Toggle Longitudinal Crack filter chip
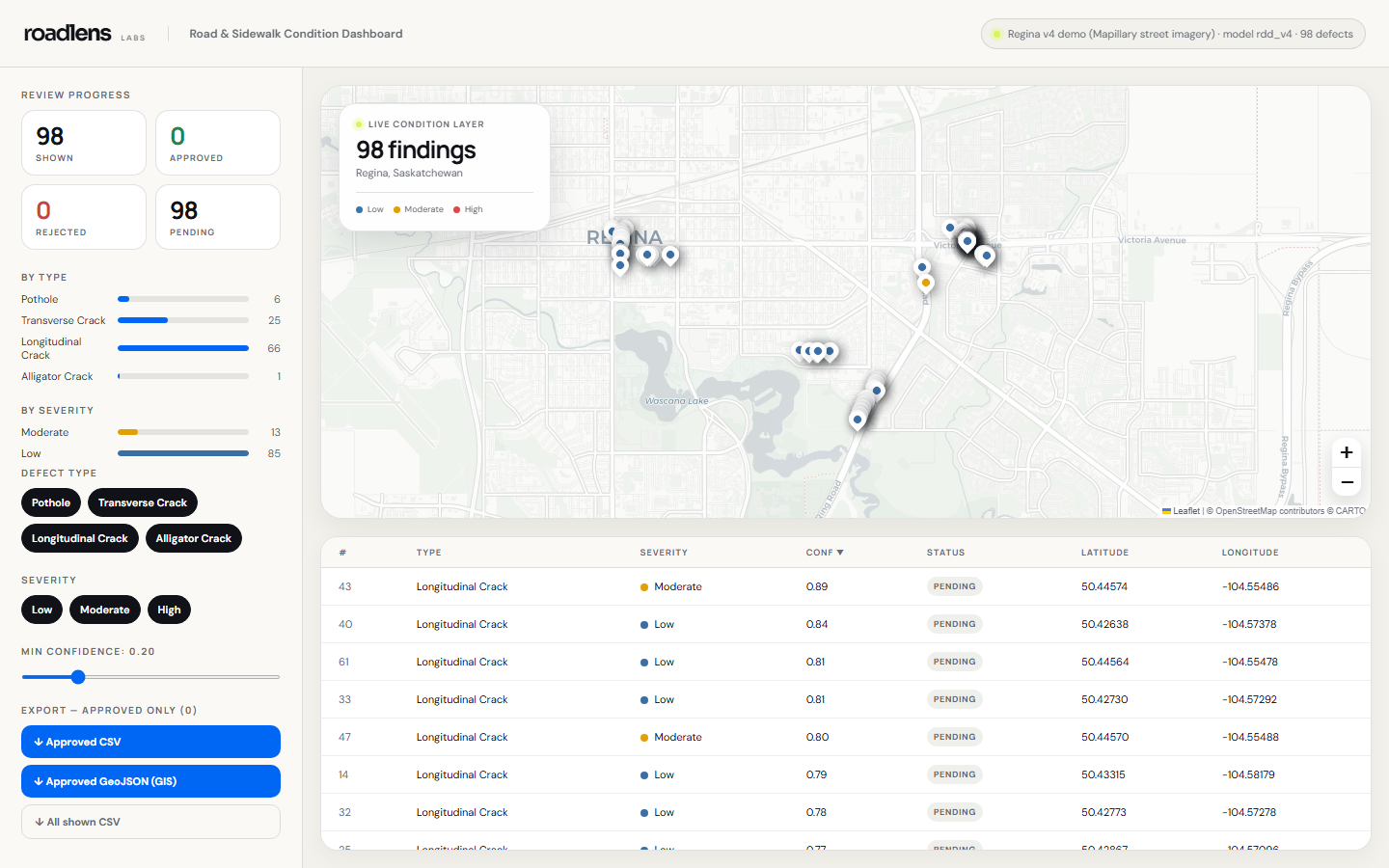Viewport: 1389px width, 868px height. click(x=80, y=538)
